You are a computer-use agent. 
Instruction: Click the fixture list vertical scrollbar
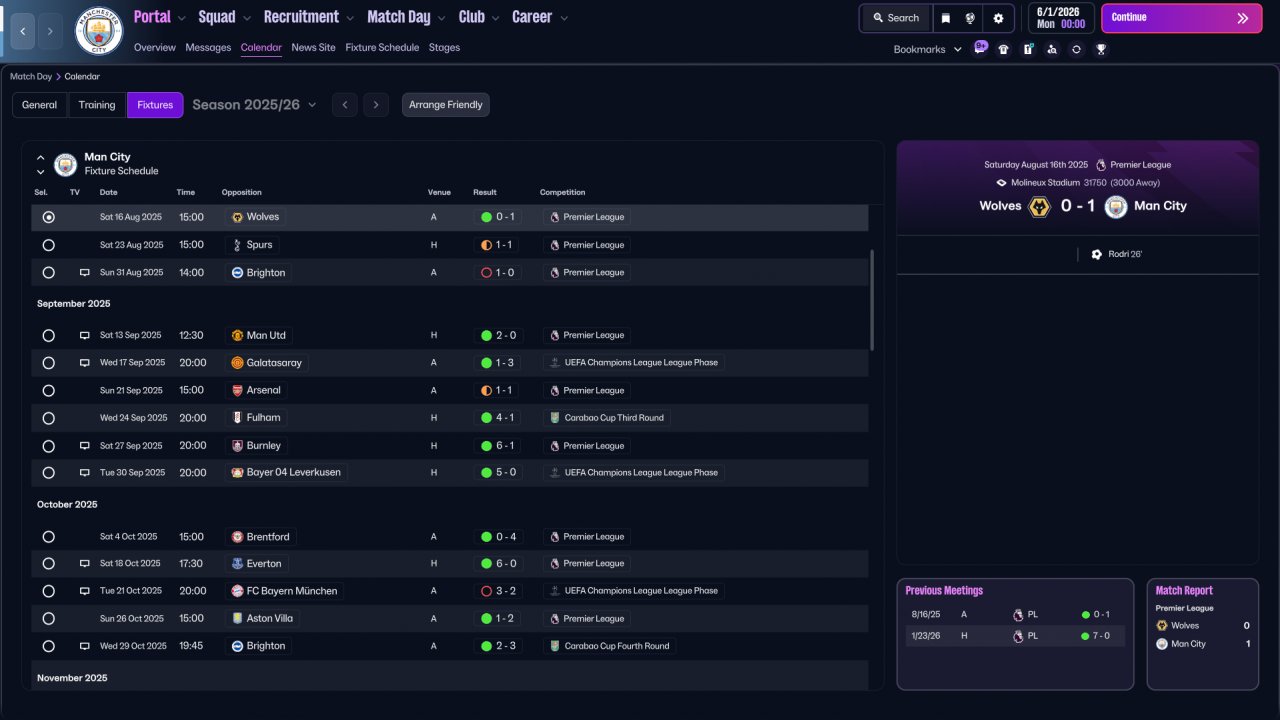pyautogui.click(x=873, y=300)
